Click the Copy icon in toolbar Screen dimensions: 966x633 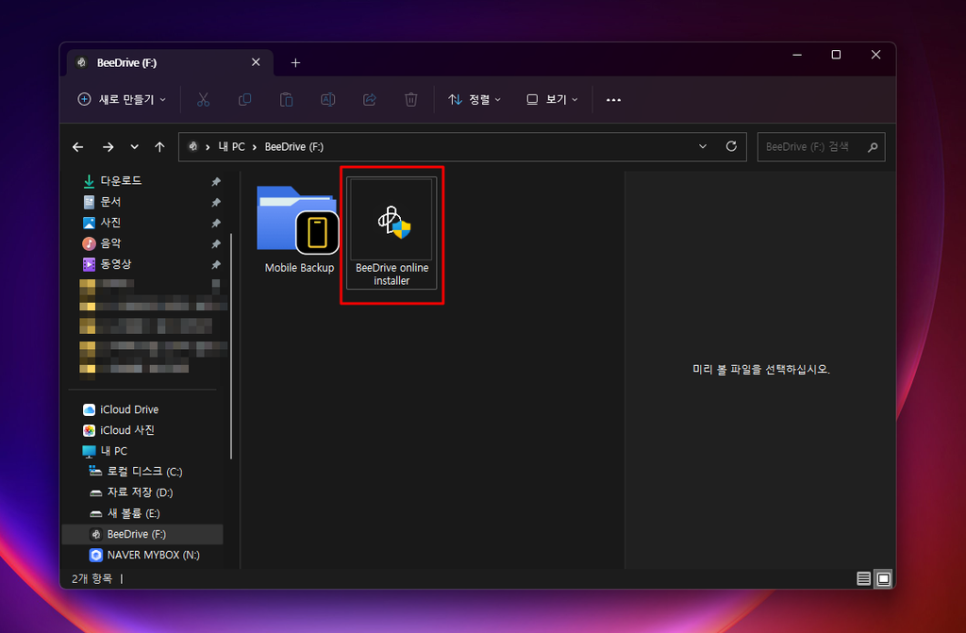pos(245,99)
